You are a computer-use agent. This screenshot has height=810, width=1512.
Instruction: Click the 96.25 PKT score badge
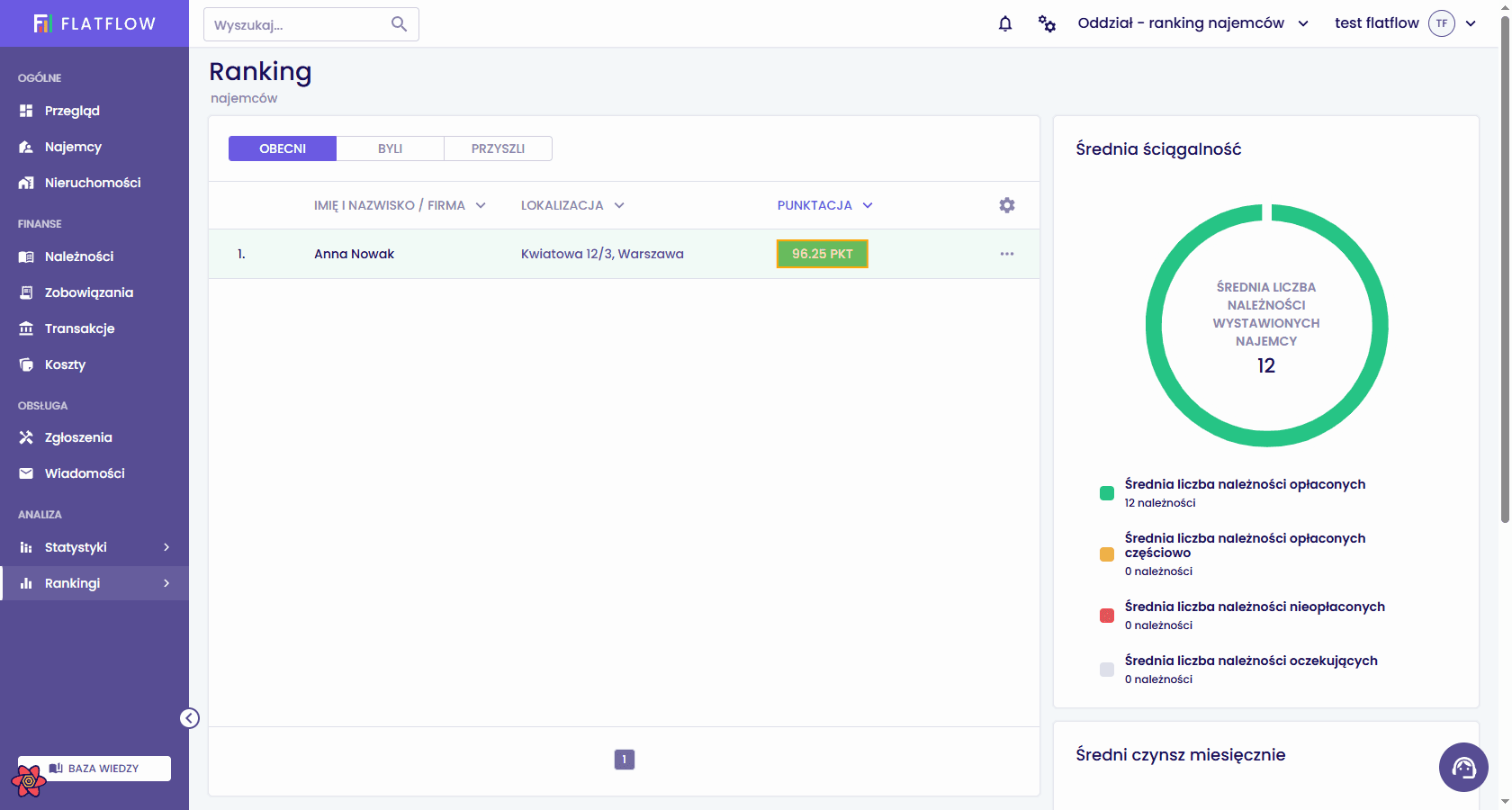(822, 254)
